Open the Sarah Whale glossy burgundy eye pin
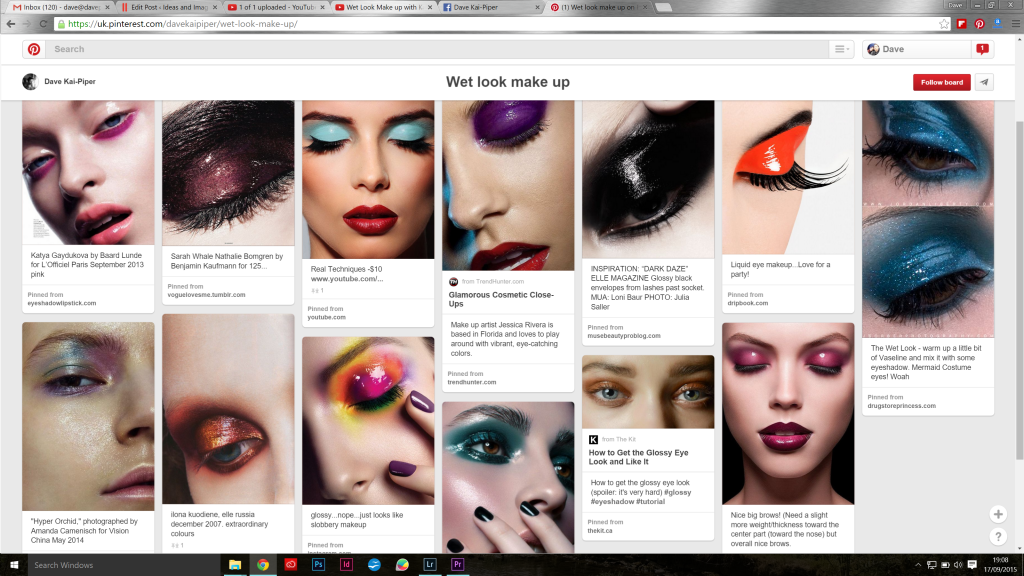 pos(228,173)
